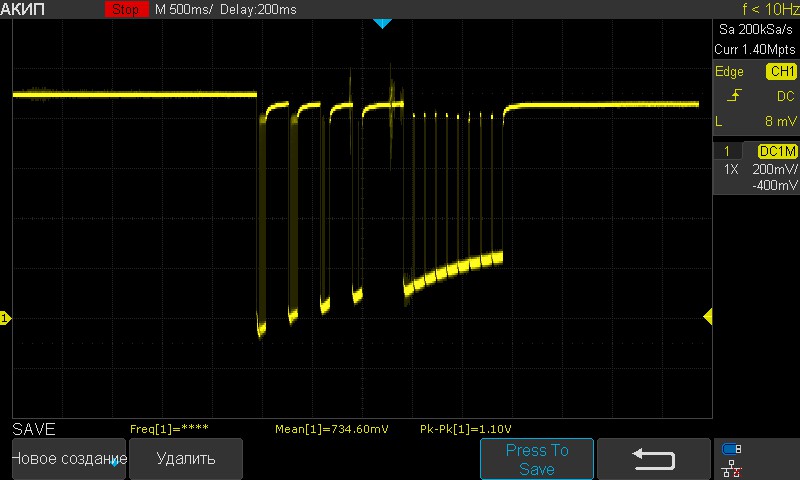Viewport: 800px width, 480px height.
Task: Click the network LAN status icon
Action: [731, 468]
